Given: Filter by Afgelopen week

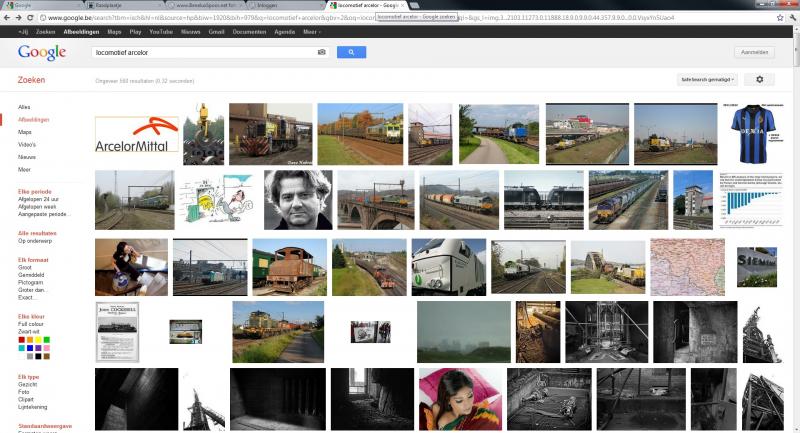Looking at the screenshot, I should pos(37,207).
